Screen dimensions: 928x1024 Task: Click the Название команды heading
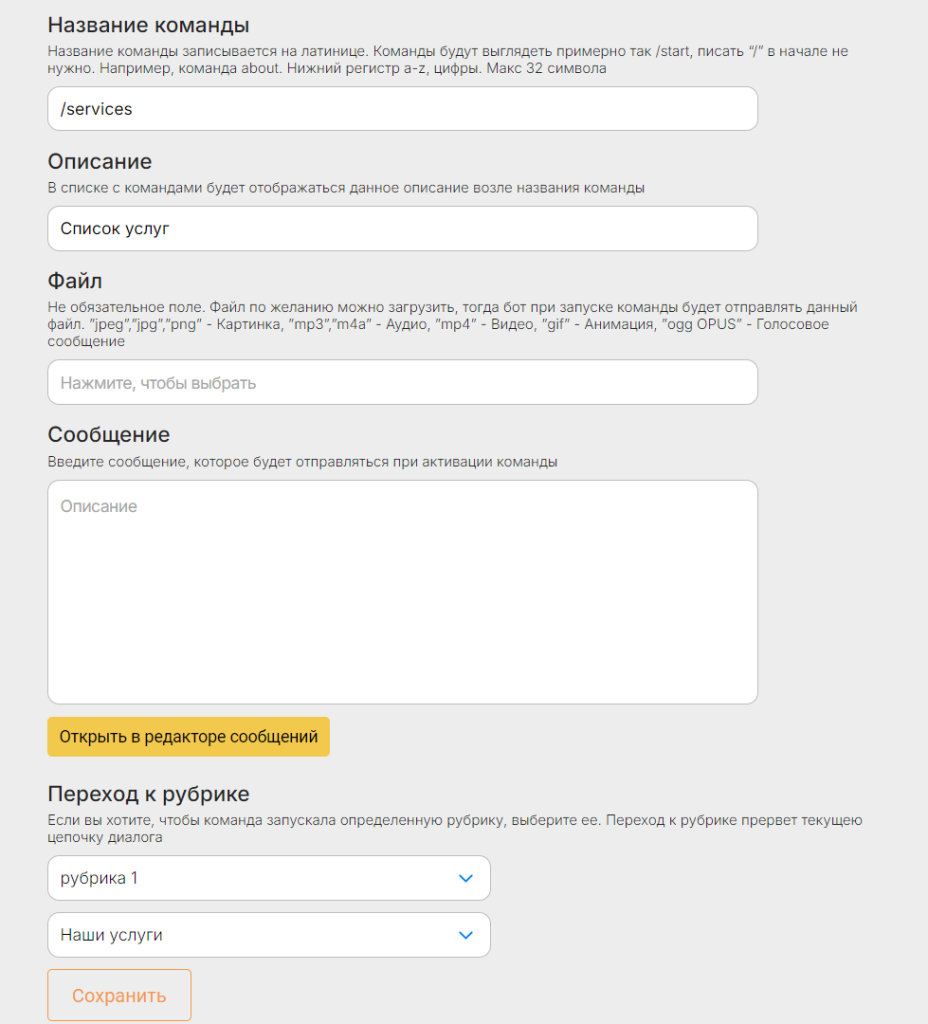click(149, 25)
